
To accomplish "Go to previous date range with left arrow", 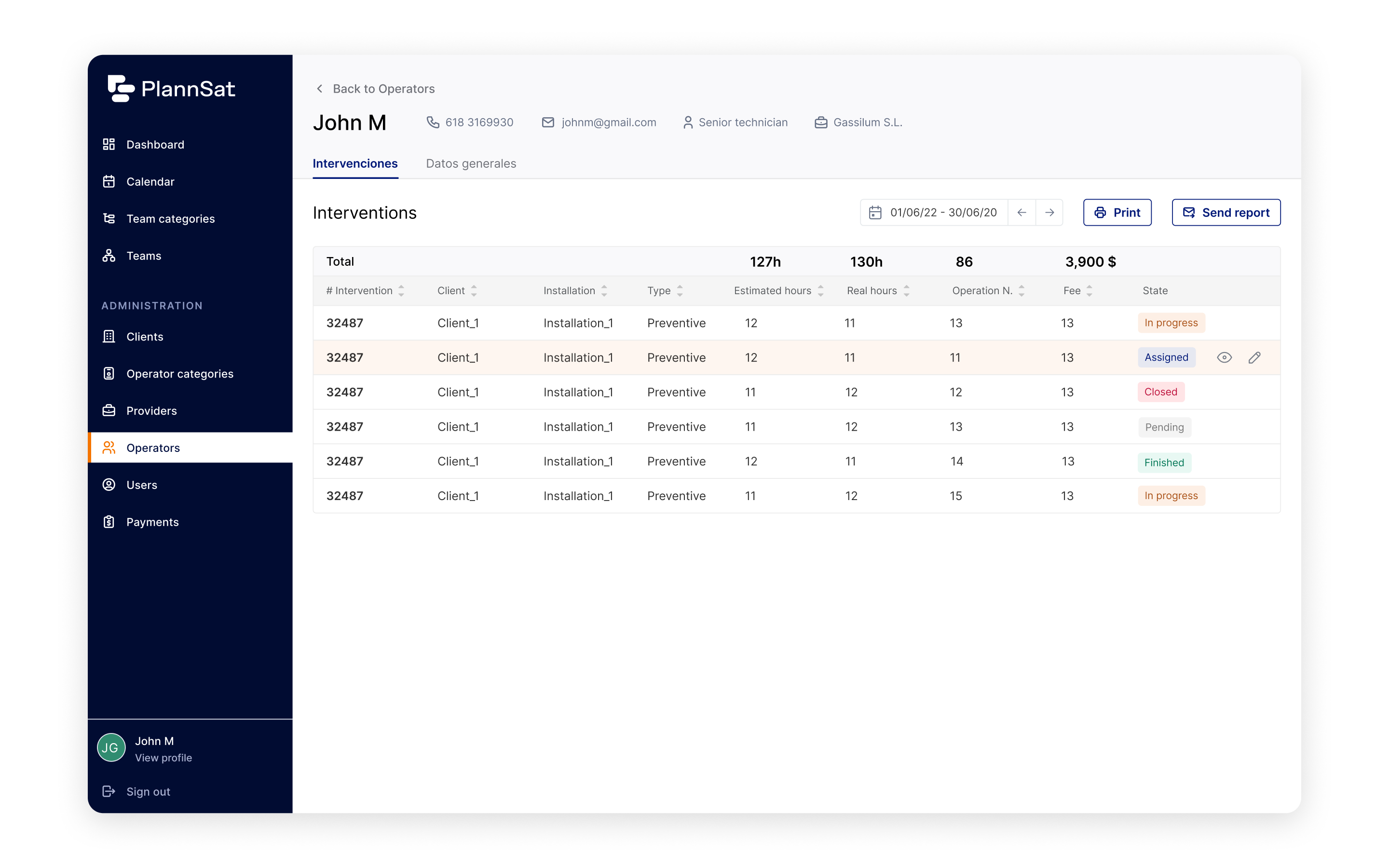I will click(1021, 212).
